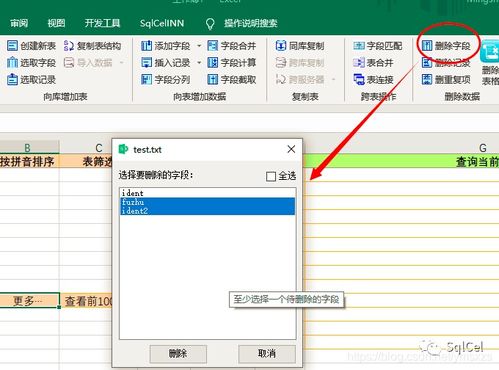
Task: Switch to the 审阅 ribbon tab
Action: [x=19, y=23]
